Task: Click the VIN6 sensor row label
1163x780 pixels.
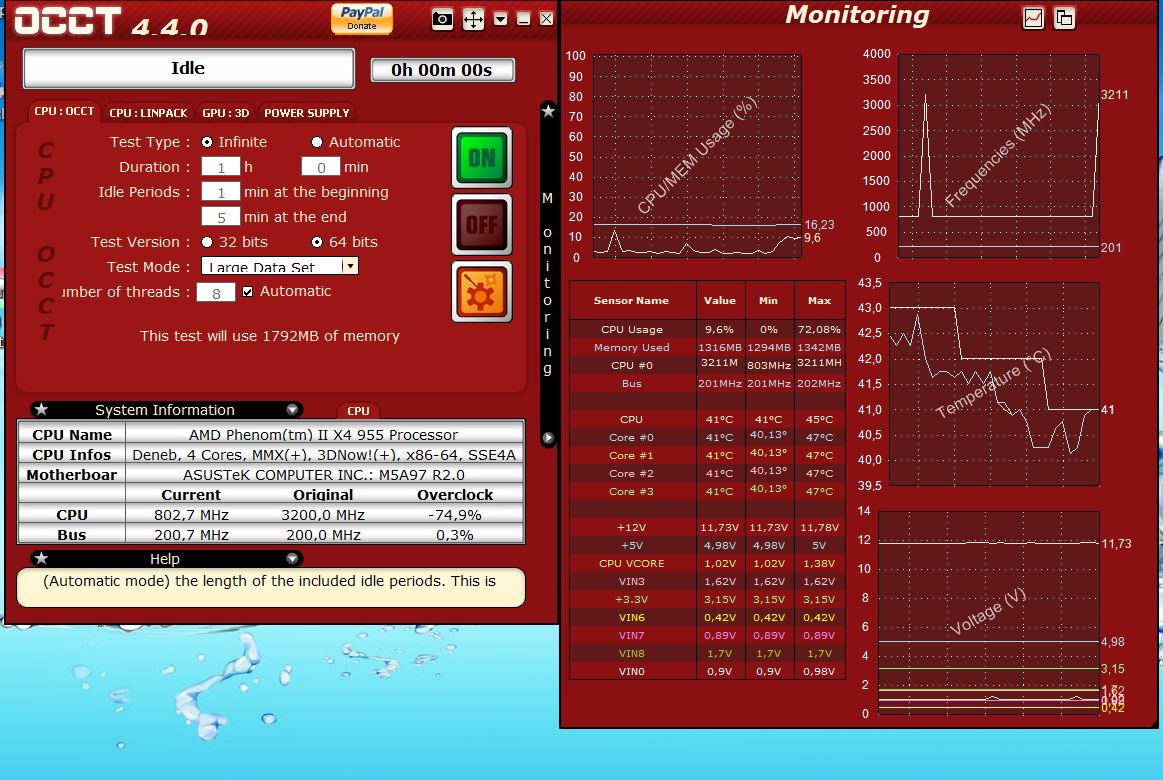Action: pos(632,617)
